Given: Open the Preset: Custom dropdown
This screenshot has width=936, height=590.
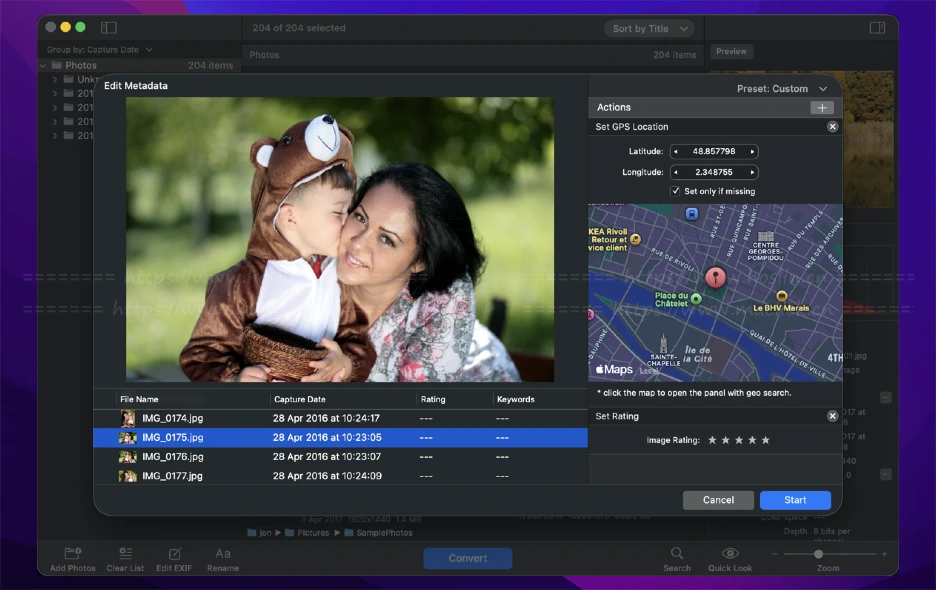Looking at the screenshot, I should tap(781, 89).
